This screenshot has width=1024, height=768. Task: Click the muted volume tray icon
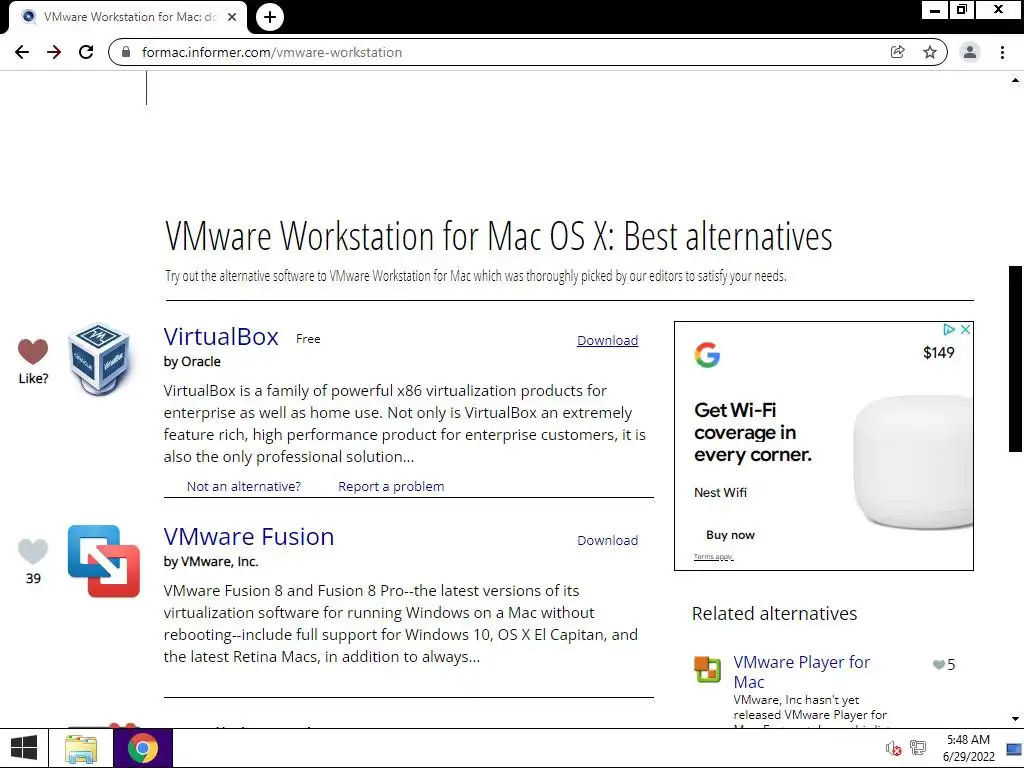[x=893, y=748]
